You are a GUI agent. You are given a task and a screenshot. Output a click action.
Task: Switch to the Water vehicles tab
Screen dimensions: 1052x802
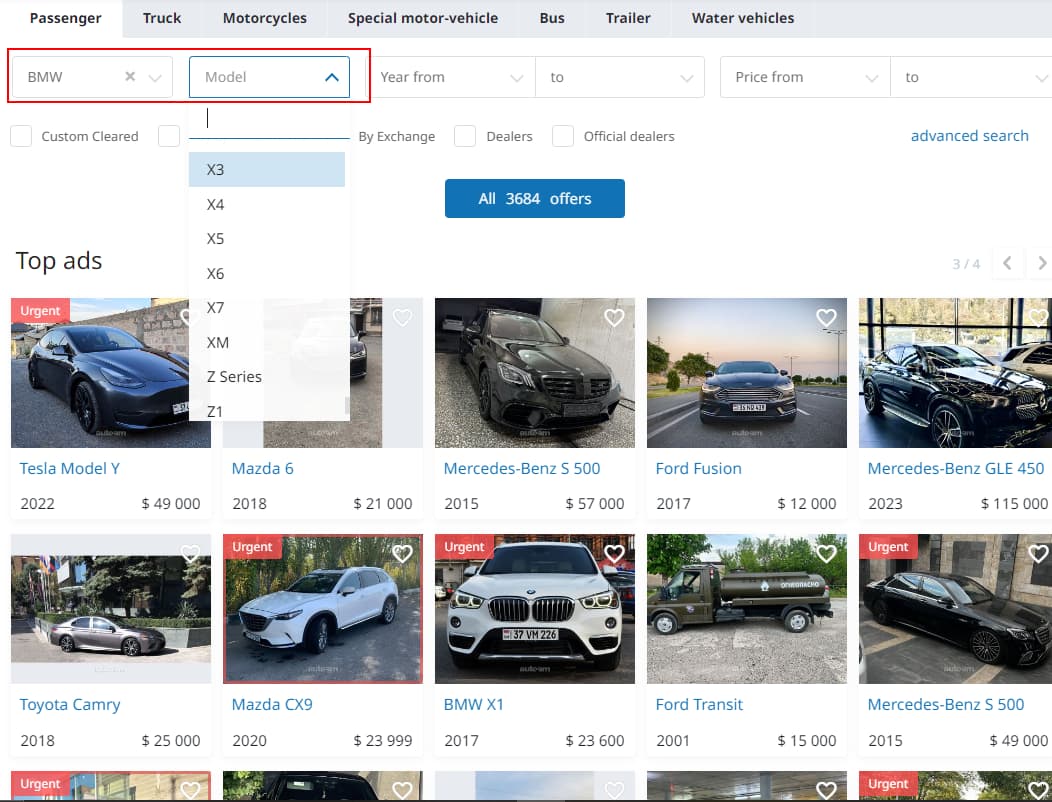(x=743, y=18)
